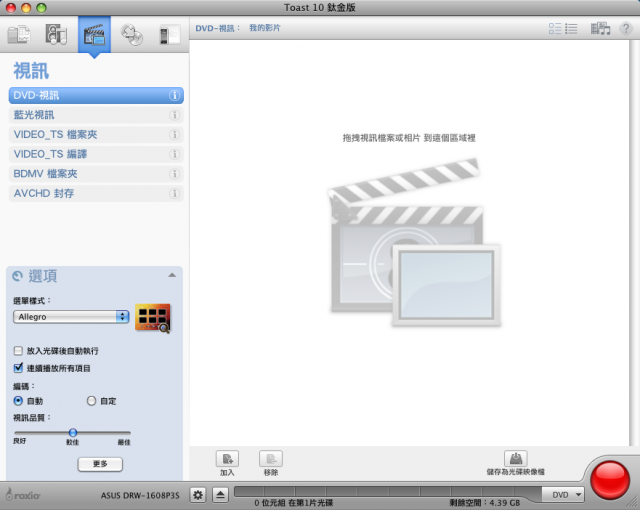Uncheck 連續播放所有項目 checkbox
Image resolution: width=640 pixels, height=510 pixels.
tap(18, 368)
